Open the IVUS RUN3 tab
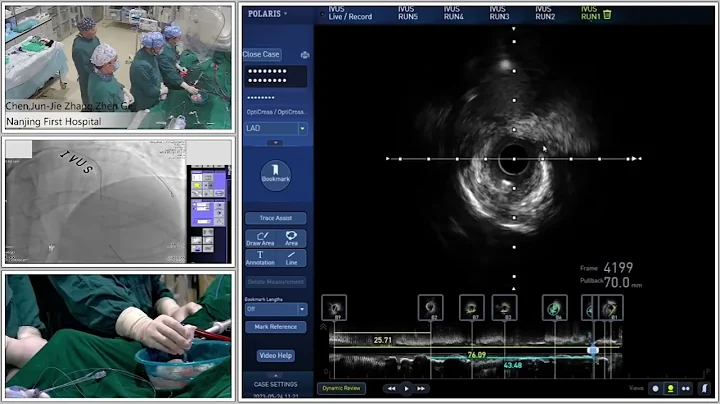 click(x=499, y=13)
